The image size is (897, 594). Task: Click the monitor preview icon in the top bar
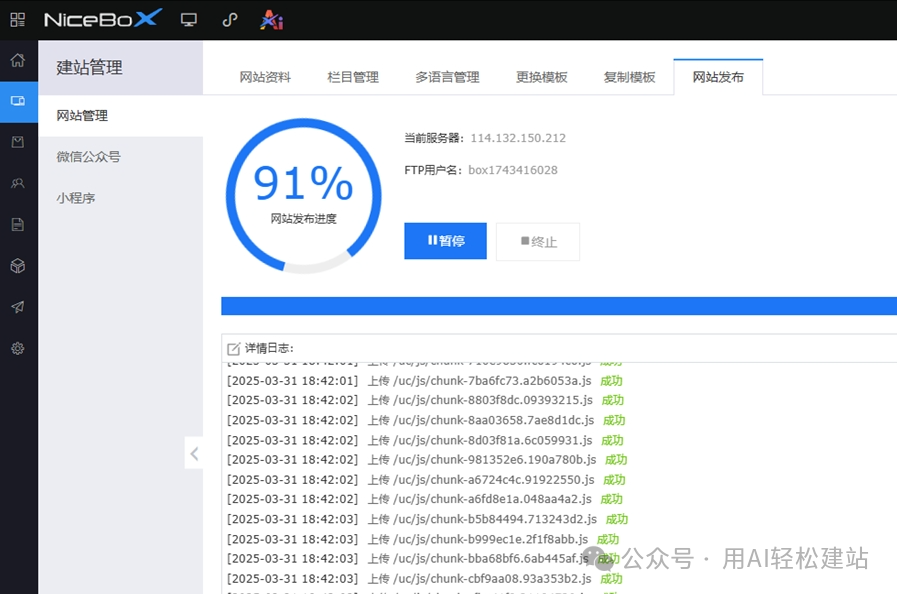(x=189, y=19)
